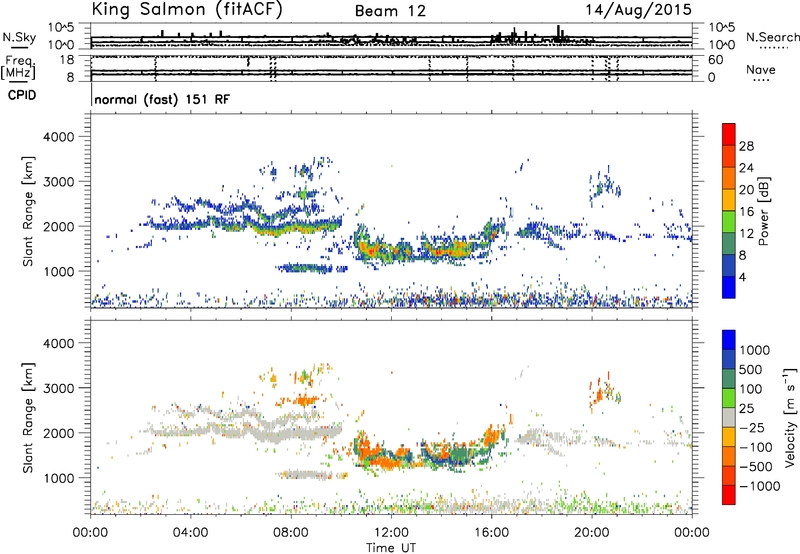The width and height of the screenshot is (800, 554).
Task: Click the 'Power [dB]' colorbar label
Action: [x=763, y=211]
